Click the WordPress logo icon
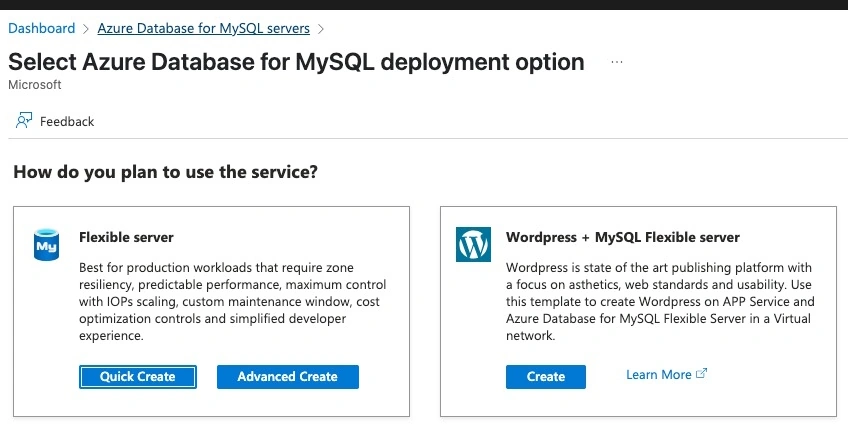 pos(473,245)
